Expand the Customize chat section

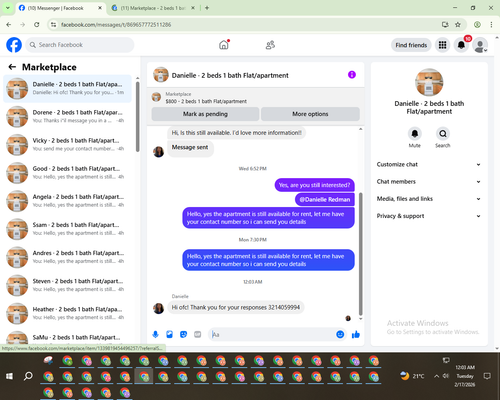429,164
